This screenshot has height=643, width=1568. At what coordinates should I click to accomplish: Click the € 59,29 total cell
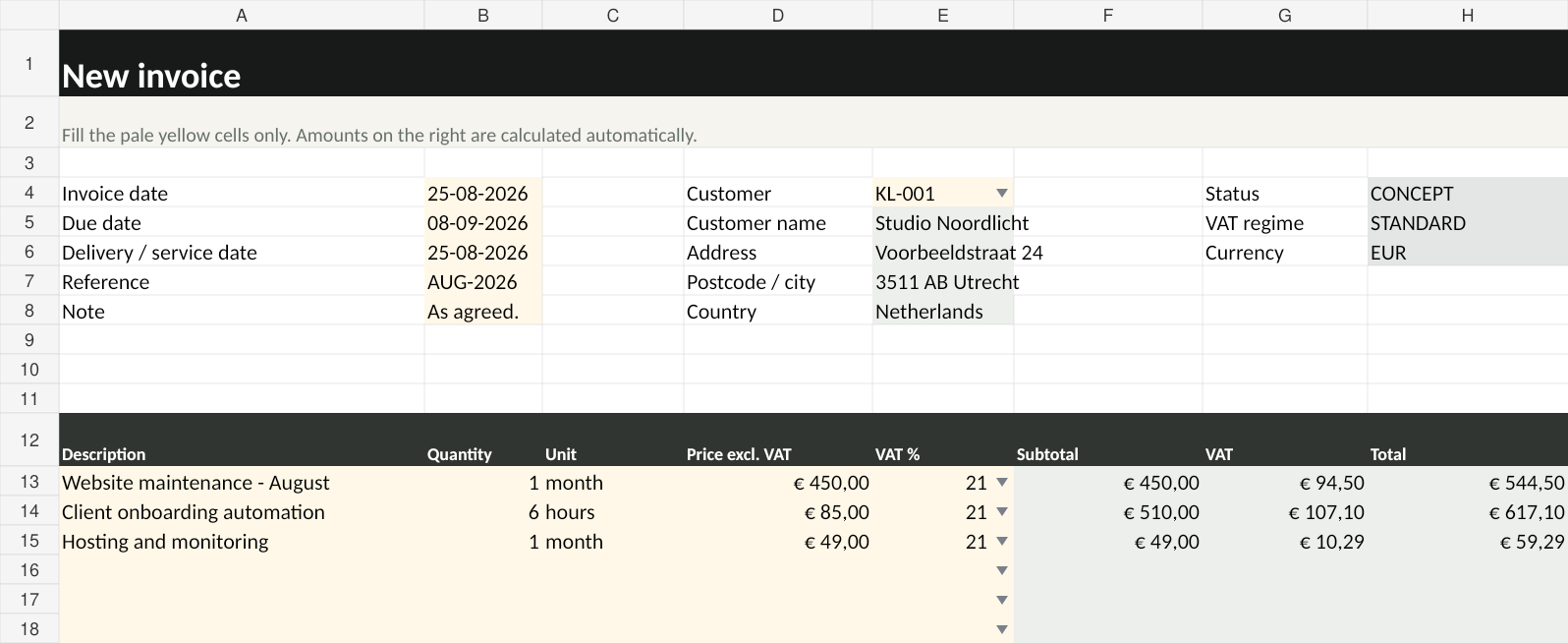(1468, 542)
